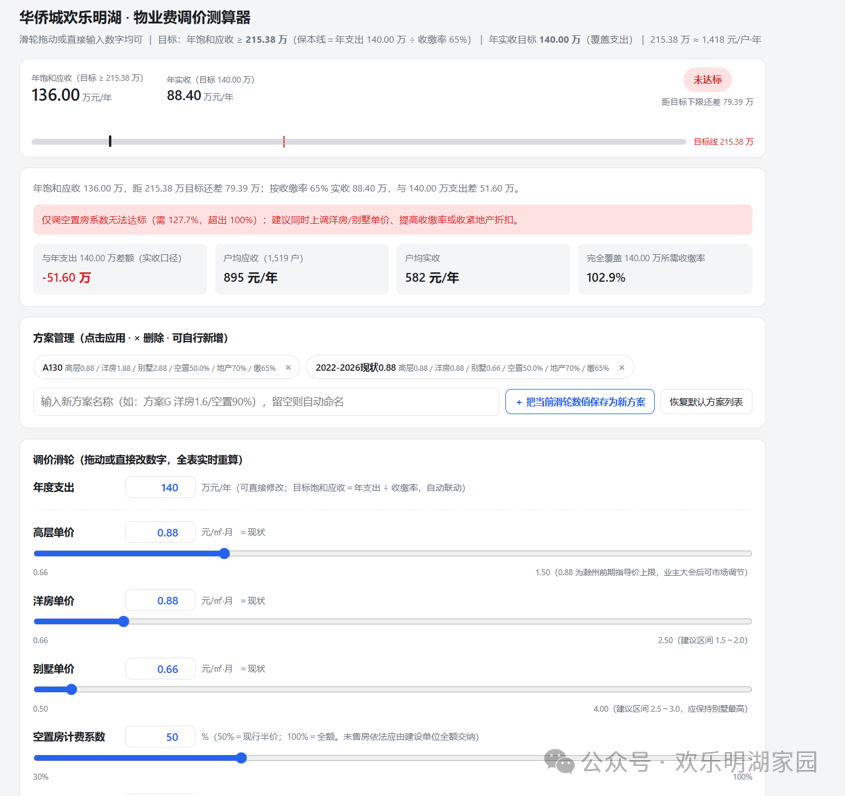Focus the new scheme name input field
Screen dimensions: 845x796
click(x=266, y=402)
